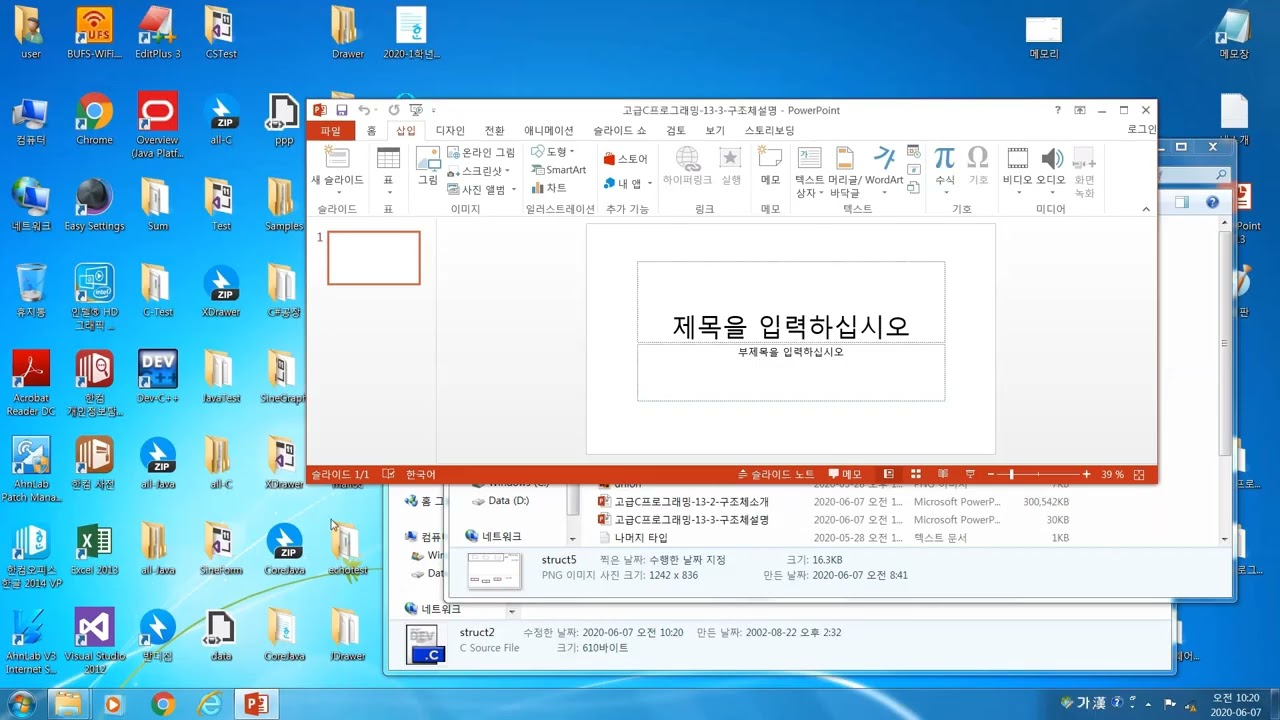The width and height of the screenshot is (1280, 720).
Task: Click the 그림 picture icon in the ribbon
Action: [428, 159]
